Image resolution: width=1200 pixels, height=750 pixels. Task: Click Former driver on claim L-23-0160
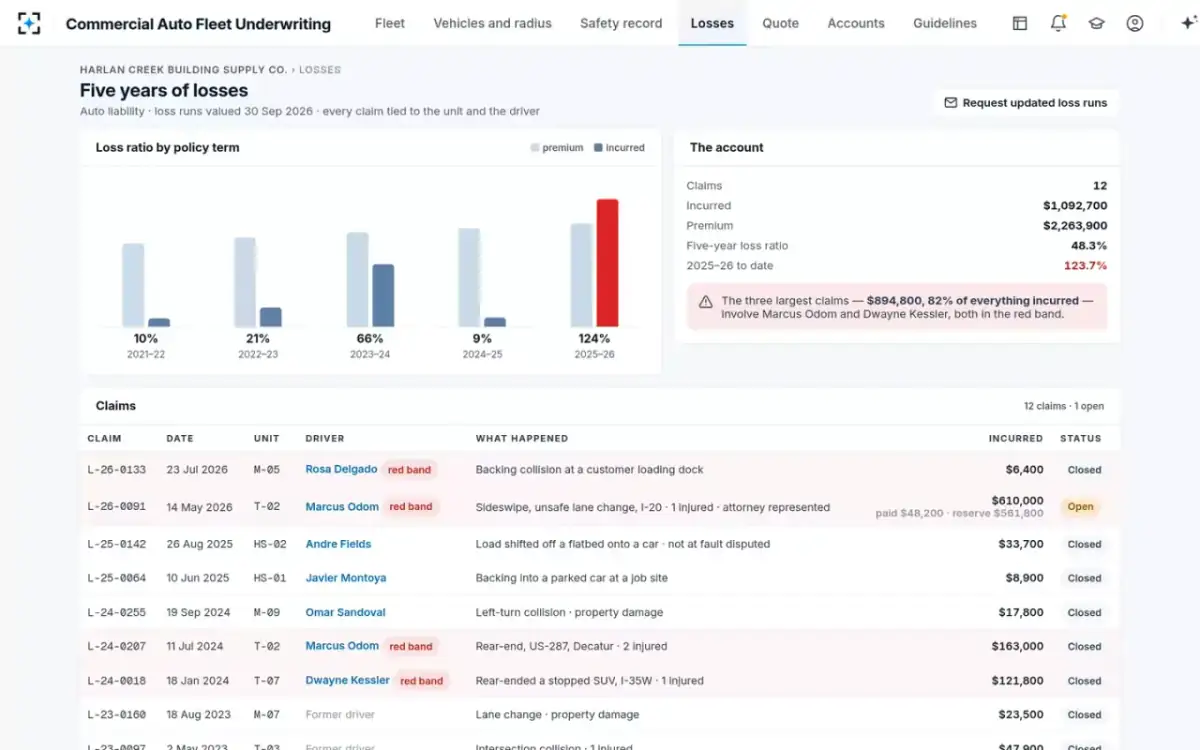[339, 715]
